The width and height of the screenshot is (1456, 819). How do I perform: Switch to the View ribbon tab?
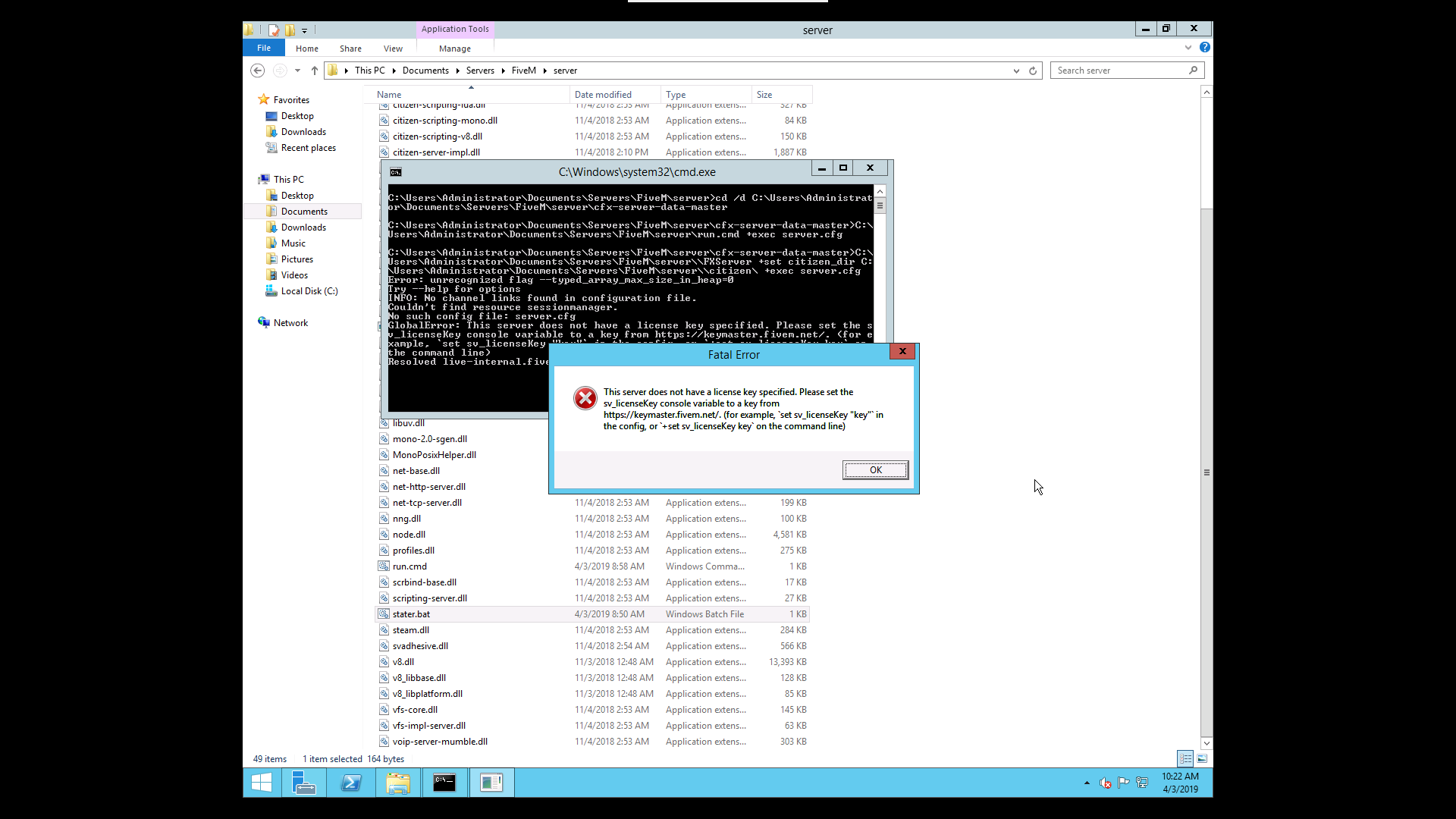(393, 49)
